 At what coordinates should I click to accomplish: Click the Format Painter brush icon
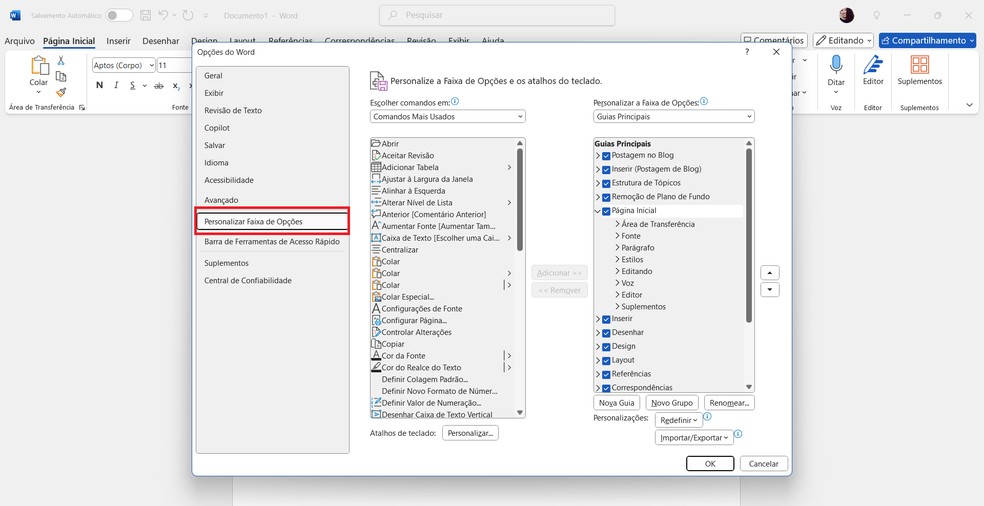61,92
